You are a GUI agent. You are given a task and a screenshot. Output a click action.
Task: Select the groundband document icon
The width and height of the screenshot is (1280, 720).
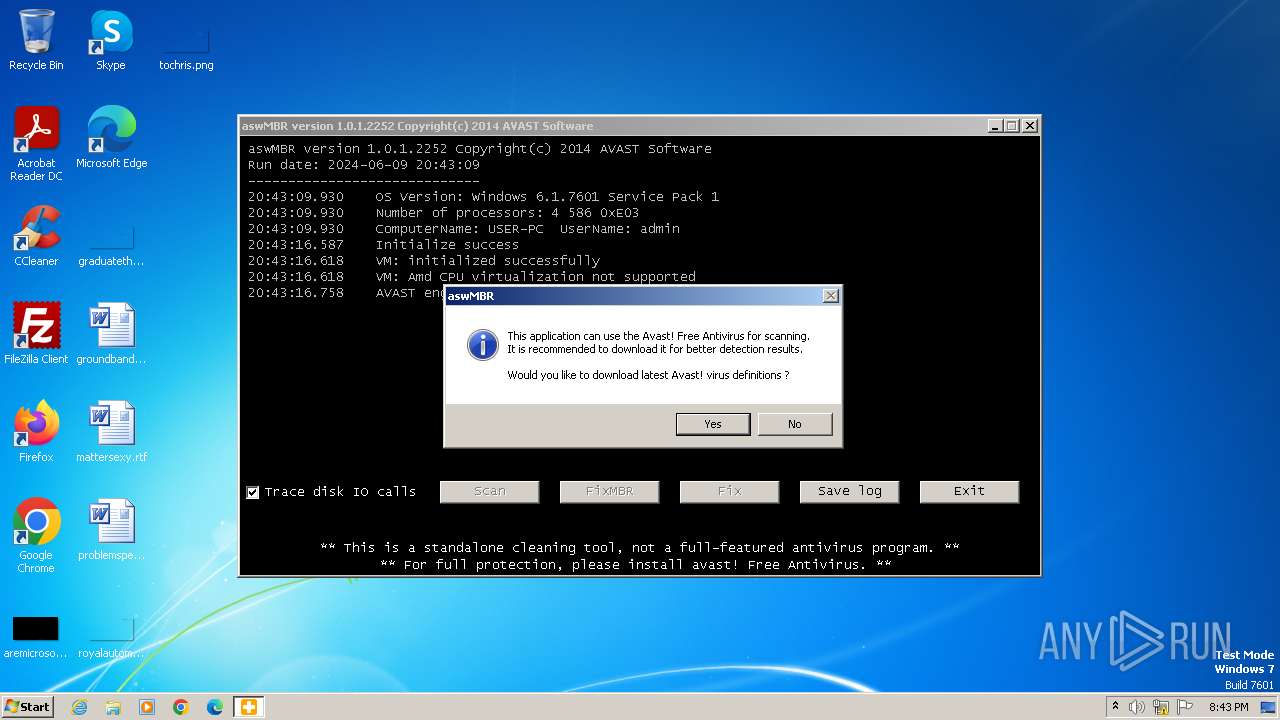111,334
